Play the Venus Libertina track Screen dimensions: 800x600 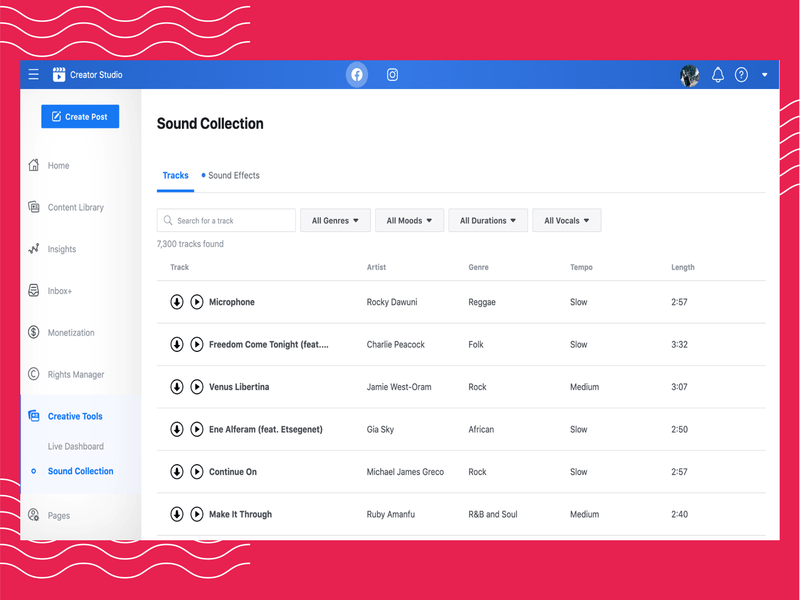[x=197, y=387]
